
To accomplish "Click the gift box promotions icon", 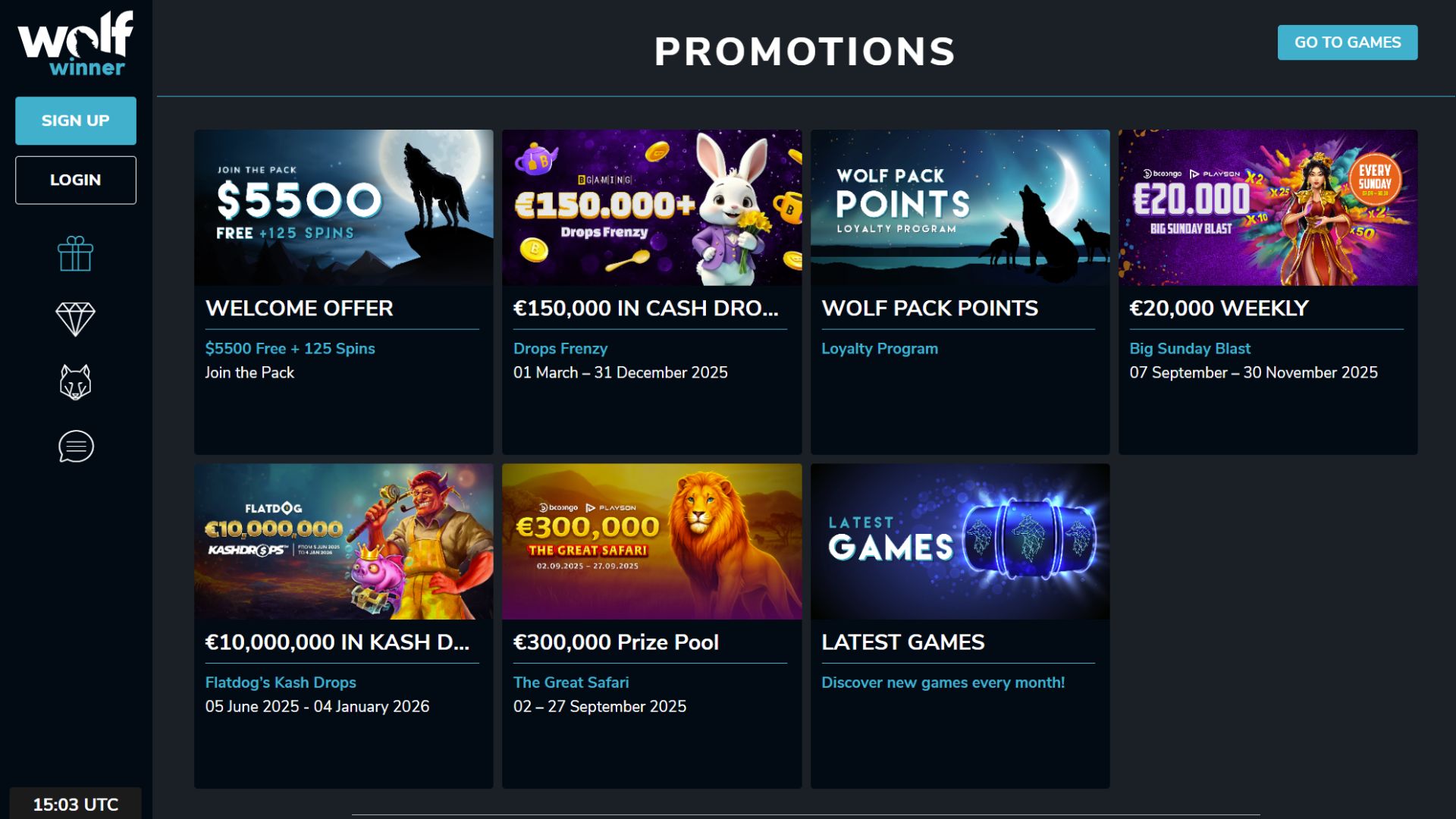I will (75, 254).
